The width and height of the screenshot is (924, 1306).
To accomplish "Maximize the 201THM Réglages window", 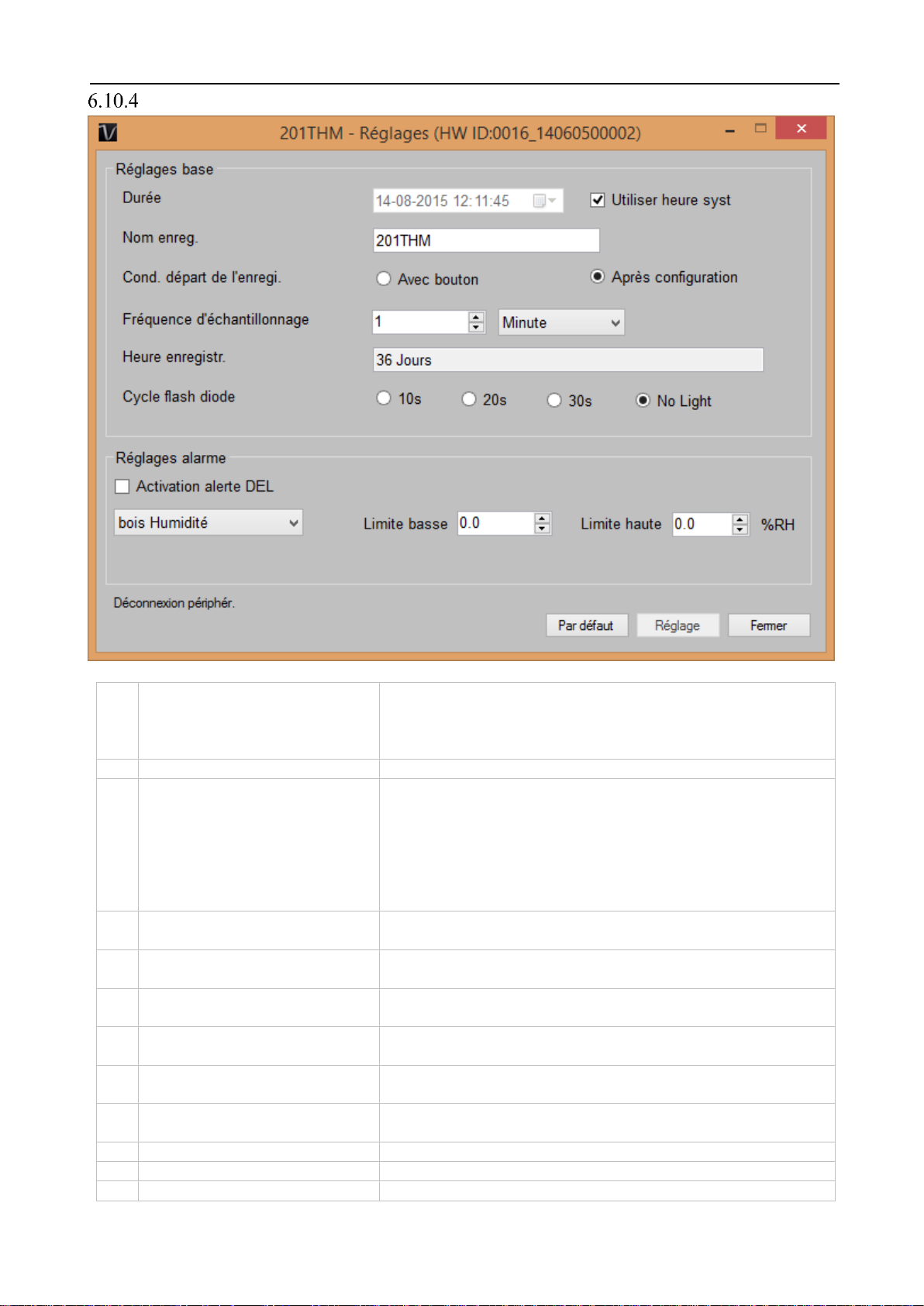I will click(x=760, y=129).
